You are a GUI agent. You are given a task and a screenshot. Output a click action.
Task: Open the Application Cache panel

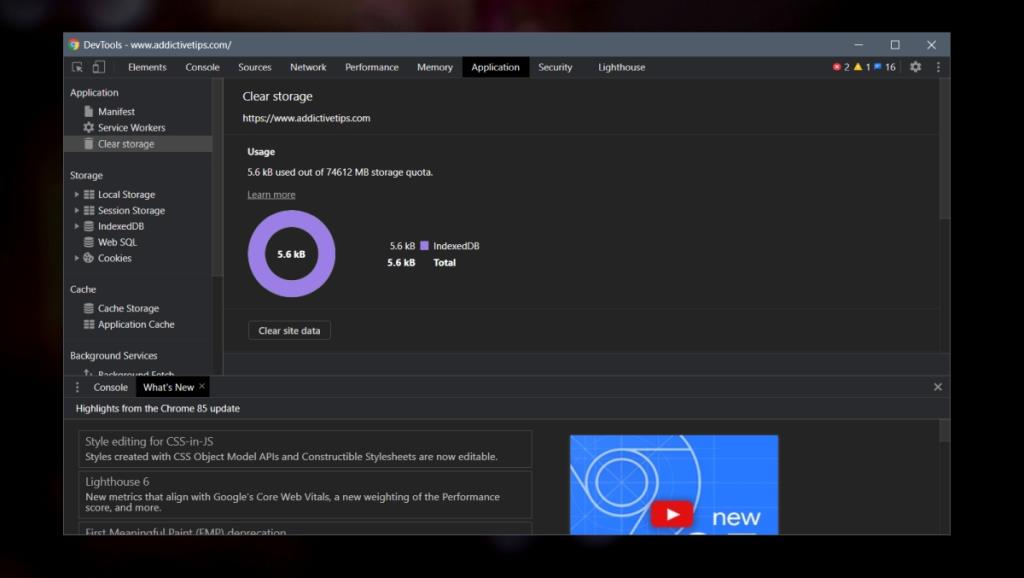(134, 324)
